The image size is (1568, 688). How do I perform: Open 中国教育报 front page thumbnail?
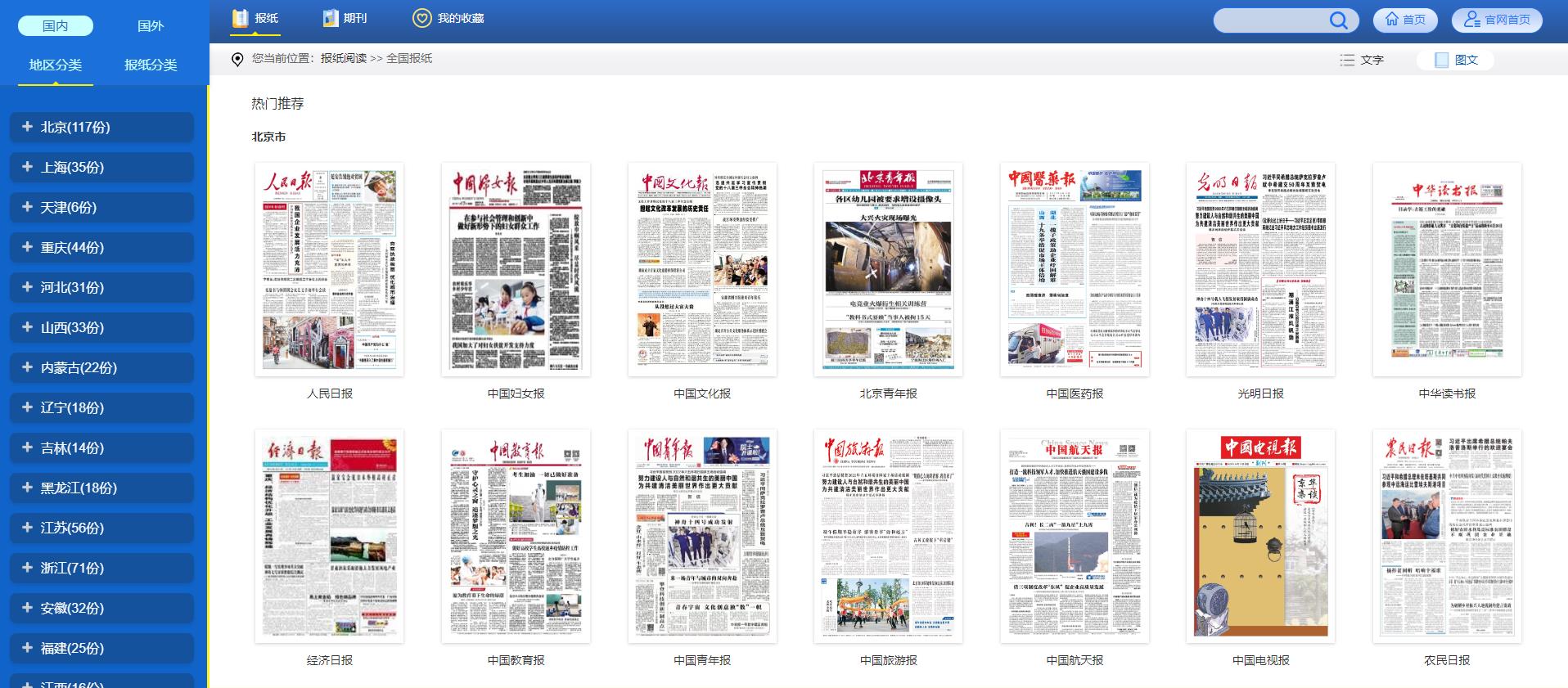pyautogui.click(x=516, y=536)
